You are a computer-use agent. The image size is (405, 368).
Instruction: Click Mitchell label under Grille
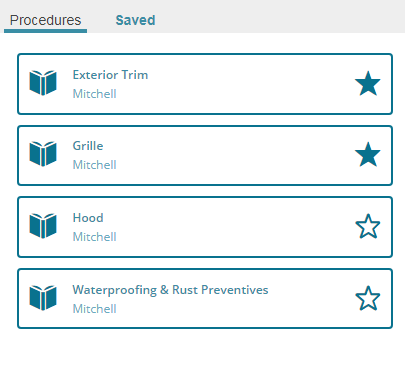click(95, 165)
